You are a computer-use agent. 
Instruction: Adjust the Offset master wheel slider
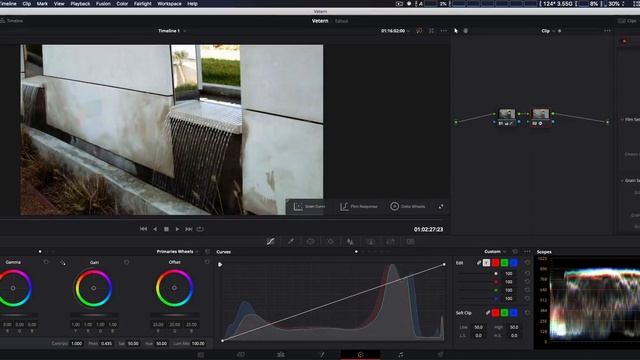point(175,315)
